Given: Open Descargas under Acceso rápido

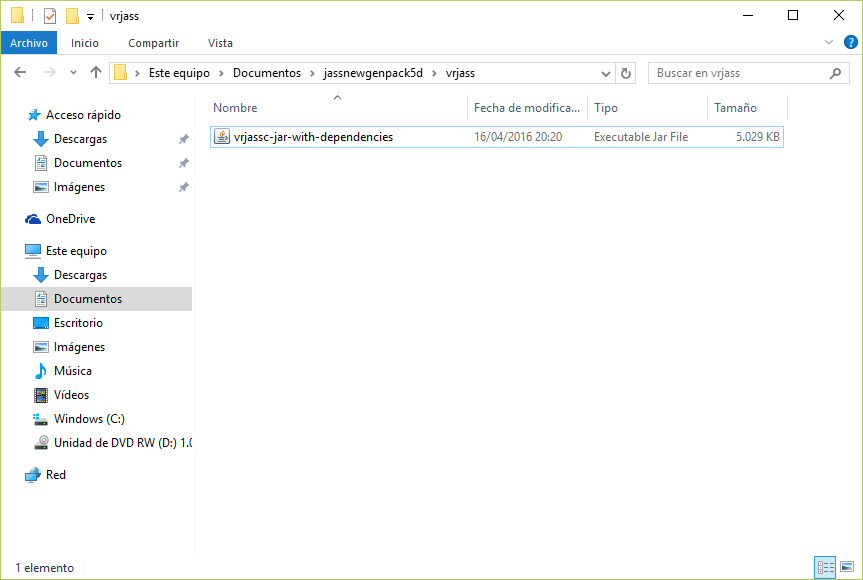Looking at the screenshot, I should coord(80,139).
